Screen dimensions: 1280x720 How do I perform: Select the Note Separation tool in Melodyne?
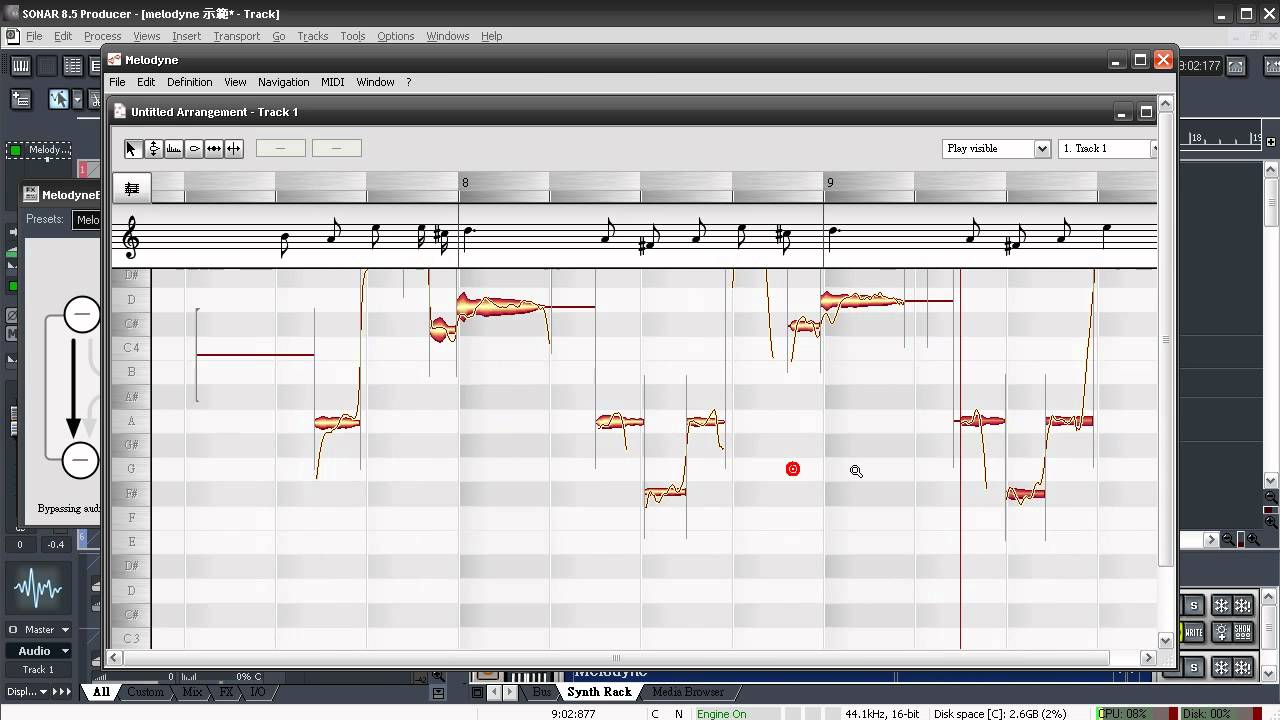click(x=234, y=148)
